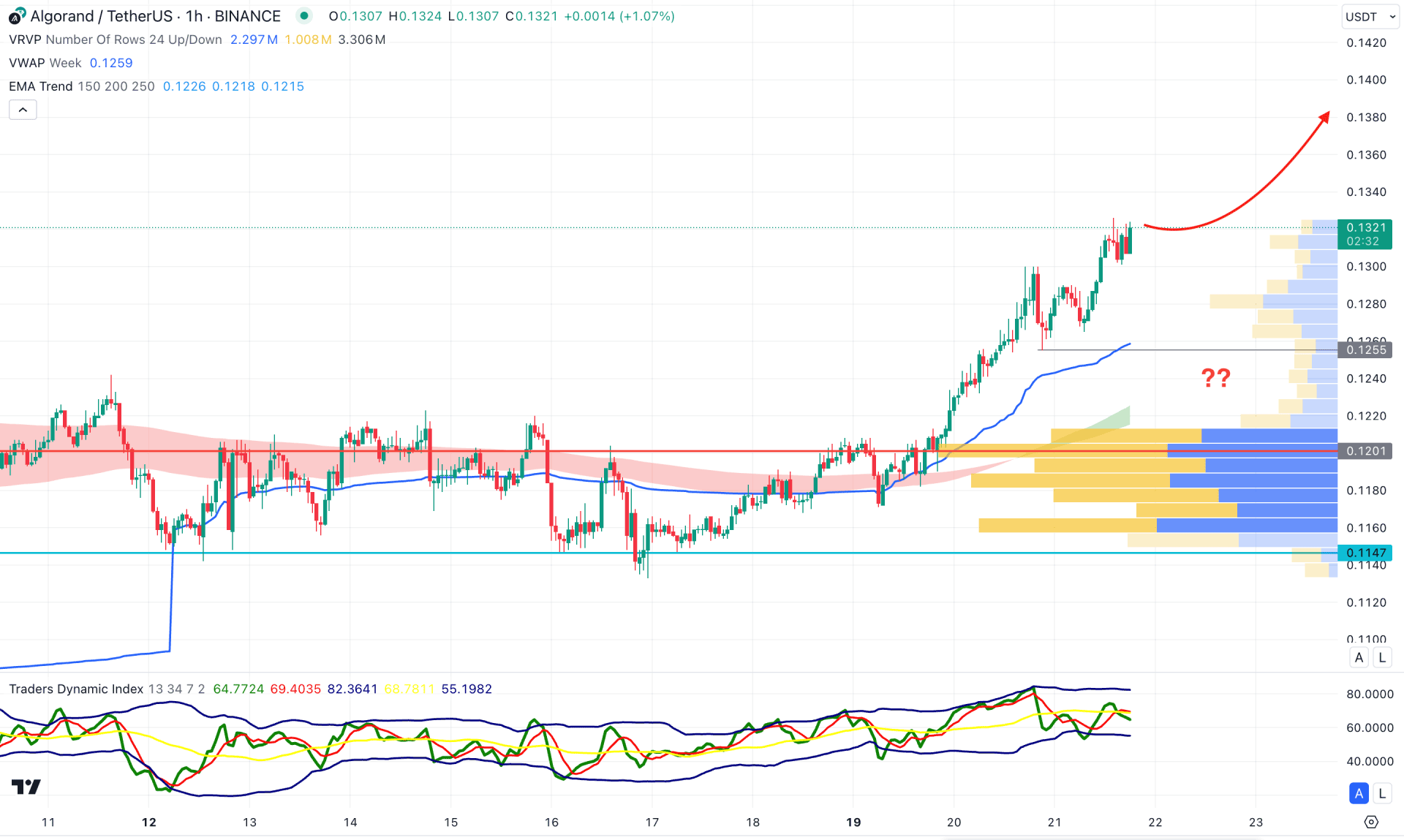Viewport: 1404px width, 840px height.
Task: Click the current price label 0.1321
Action: [1365, 234]
